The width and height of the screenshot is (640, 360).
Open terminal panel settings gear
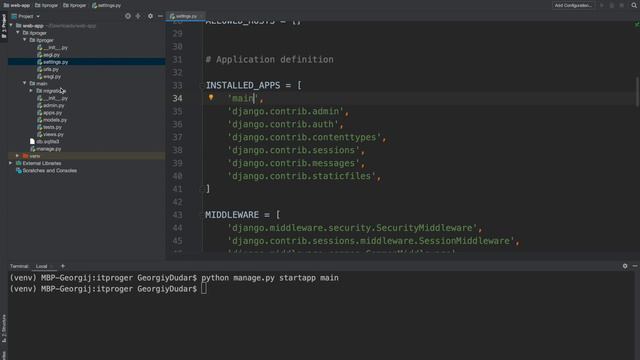click(625, 266)
